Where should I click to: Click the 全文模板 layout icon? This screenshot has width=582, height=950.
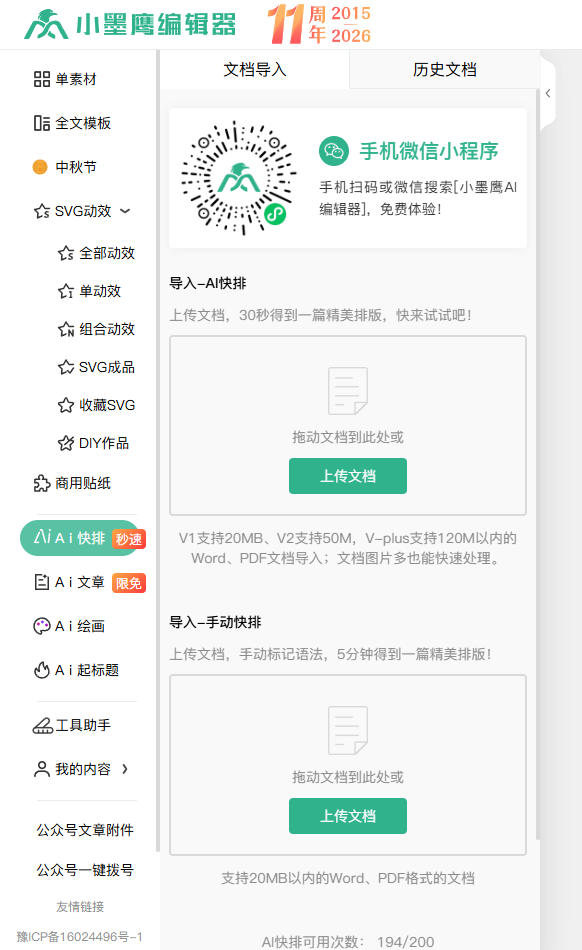tap(42, 124)
